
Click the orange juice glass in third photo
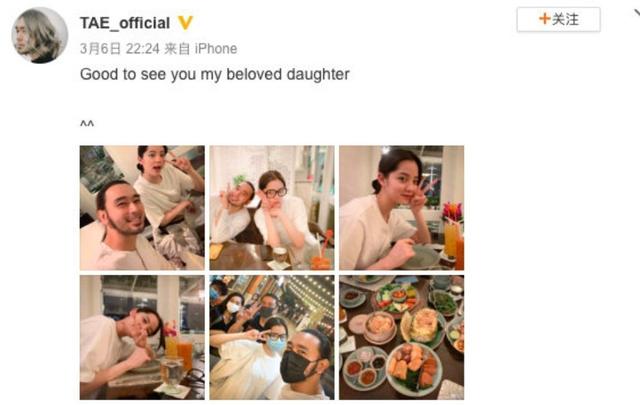(451, 239)
